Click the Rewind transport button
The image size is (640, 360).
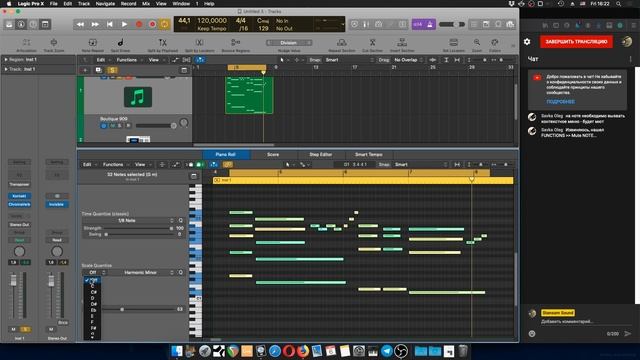(x=80, y=24)
